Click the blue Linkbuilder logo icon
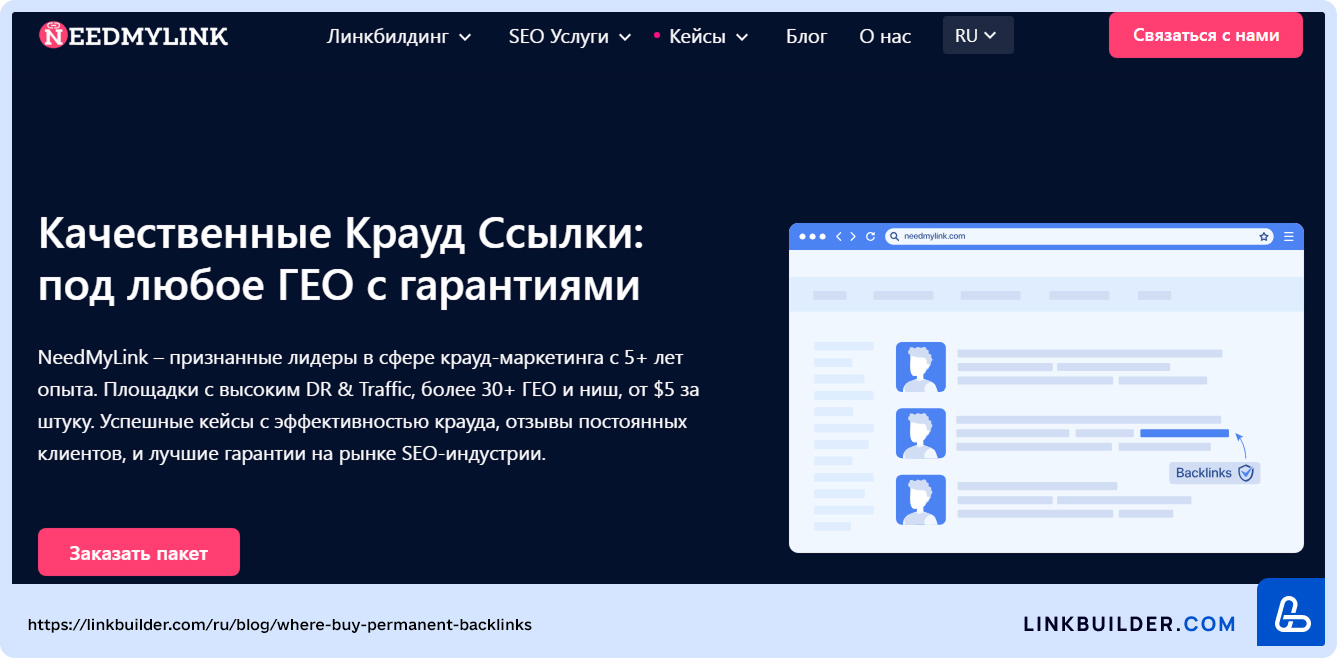 click(1290, 612)
